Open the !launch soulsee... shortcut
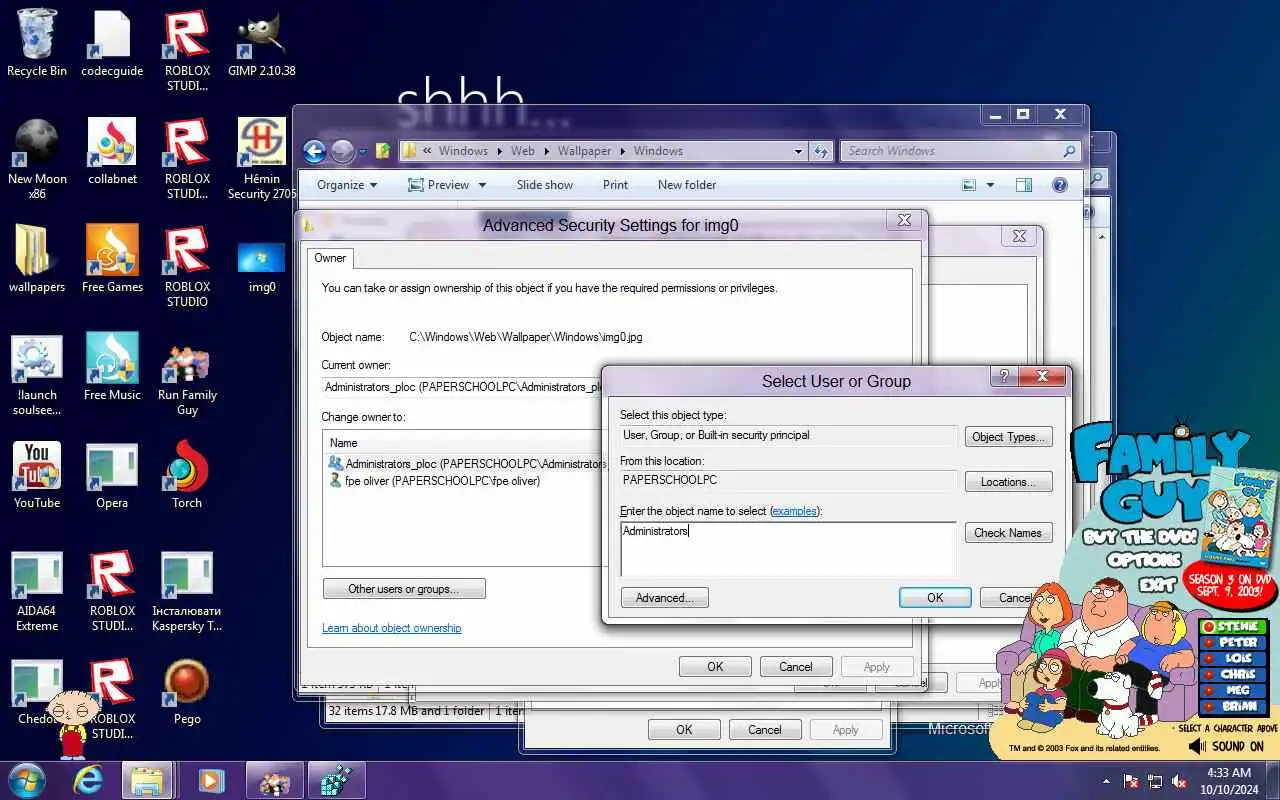 pos(37,374)
